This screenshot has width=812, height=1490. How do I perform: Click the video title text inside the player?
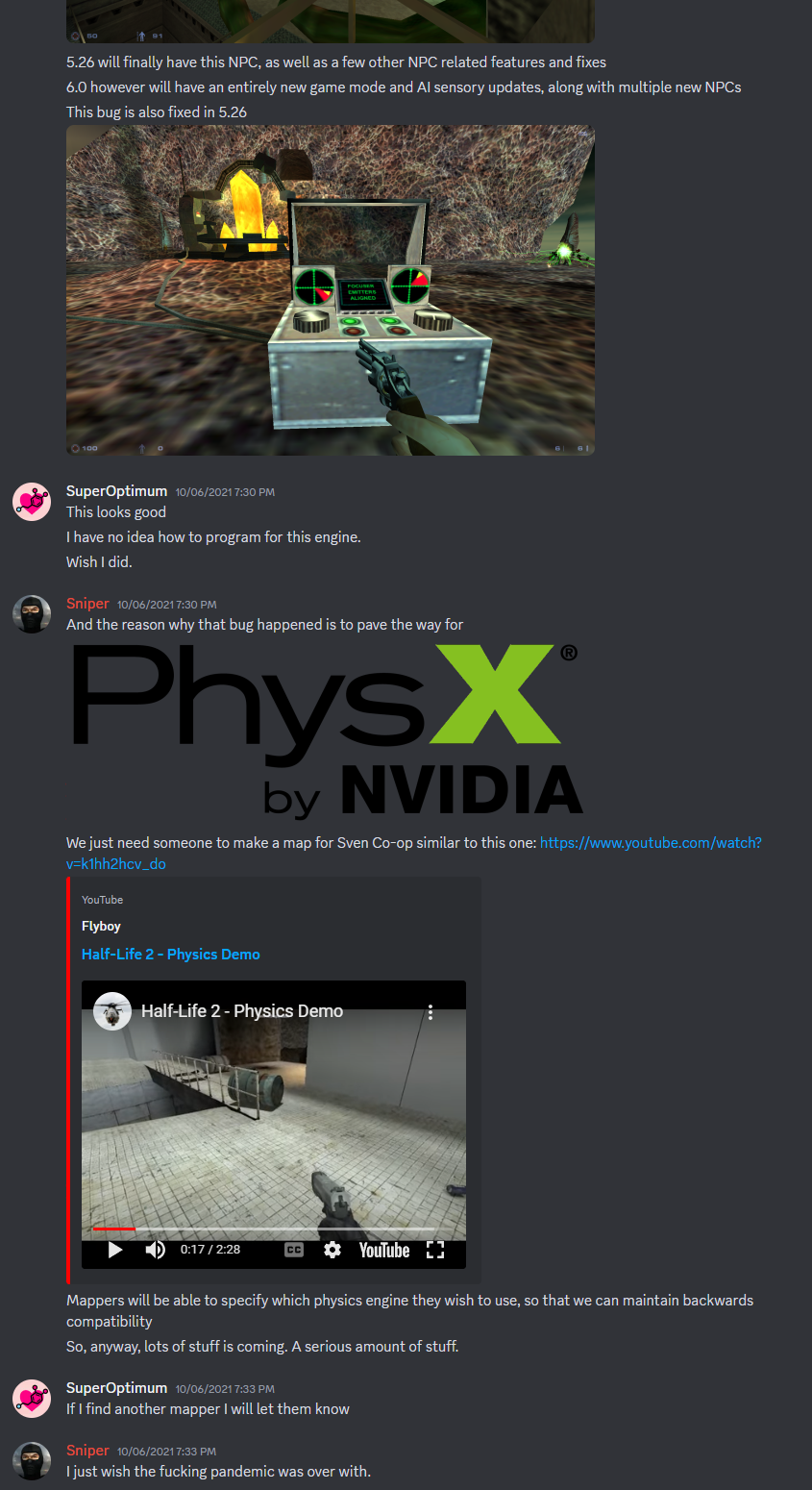pyautogui.click(x=242, y=1011)
